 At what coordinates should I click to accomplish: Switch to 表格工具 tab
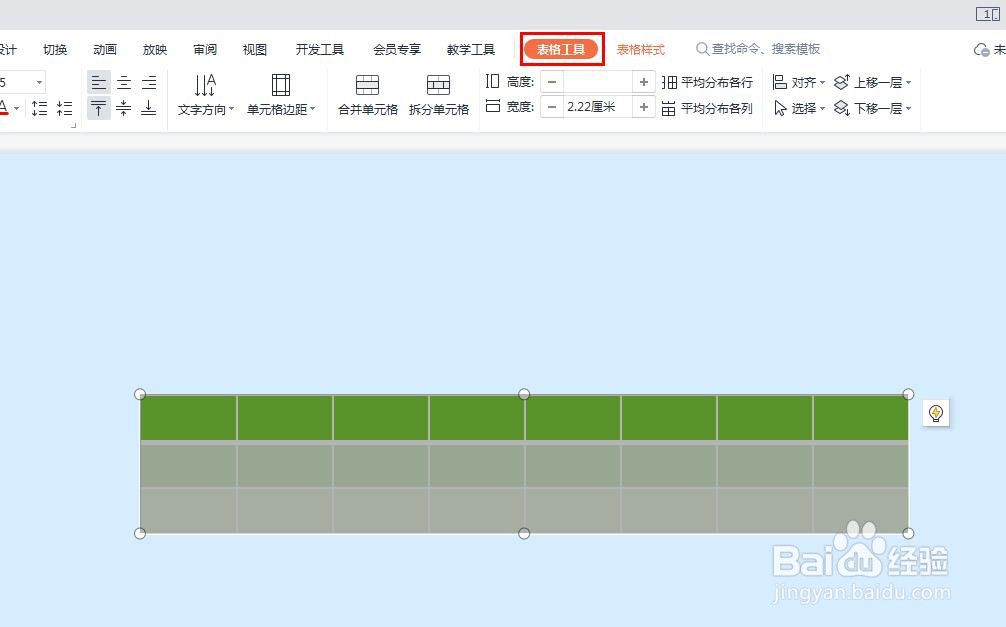click(x=561, y=49)
